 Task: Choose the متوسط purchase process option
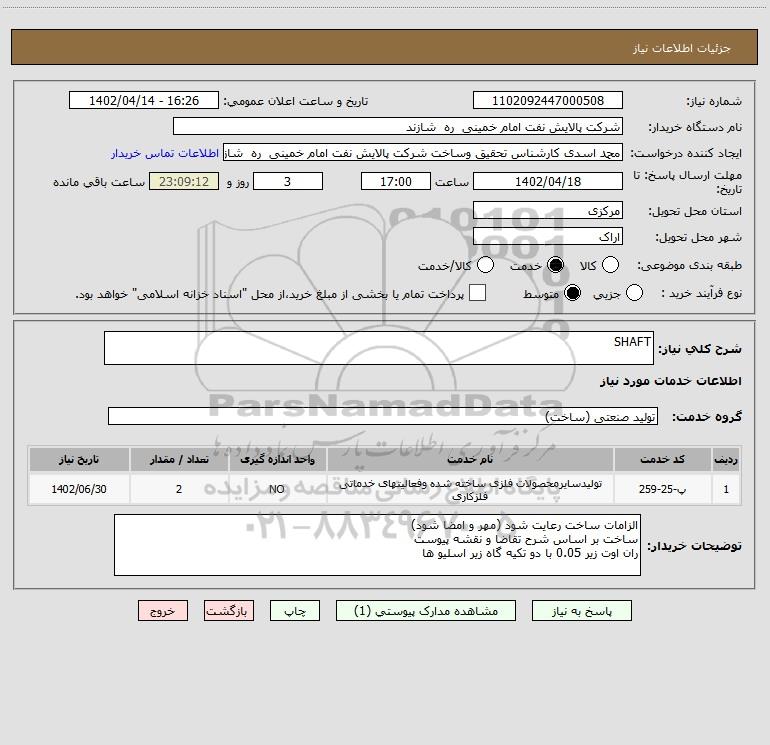573,293
